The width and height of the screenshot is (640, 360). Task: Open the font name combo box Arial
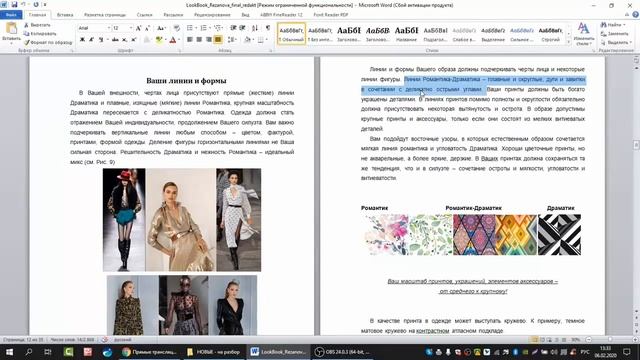[94, 28]
